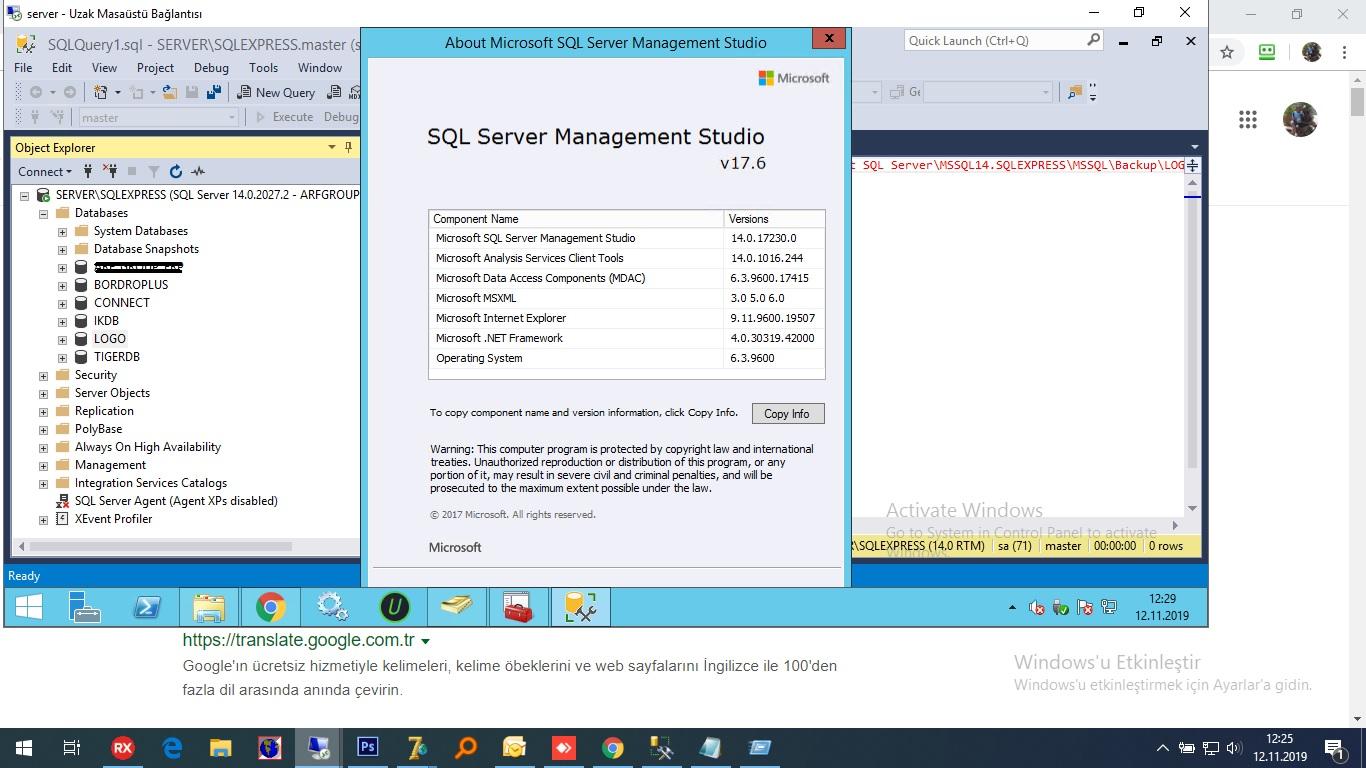
Task: Open Activity Monitor from Object Explorer toolbar
Action: (198, 171)
